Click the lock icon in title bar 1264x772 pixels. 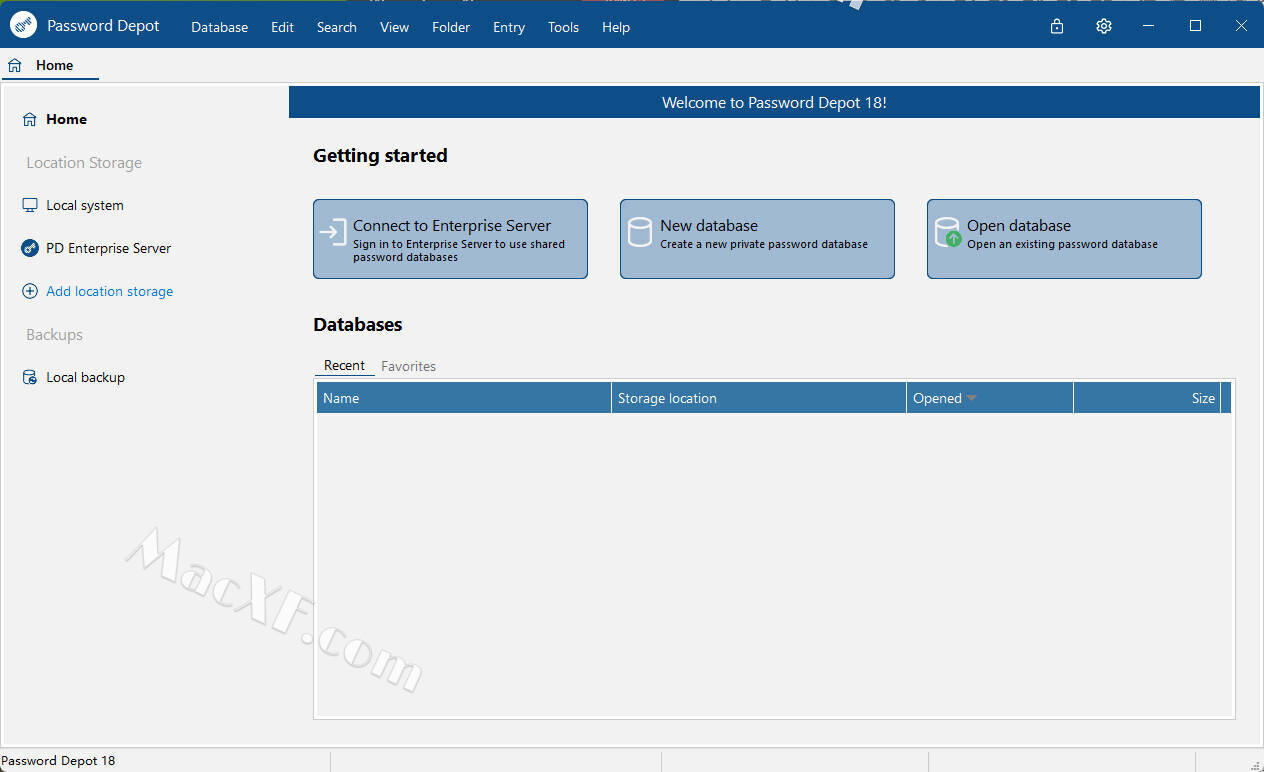pyautogui.click(x=1057, y=27)
